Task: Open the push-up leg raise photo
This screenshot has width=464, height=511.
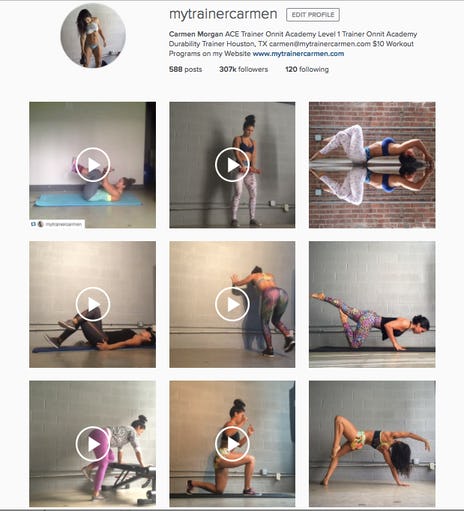Action: tap(372, 304)
